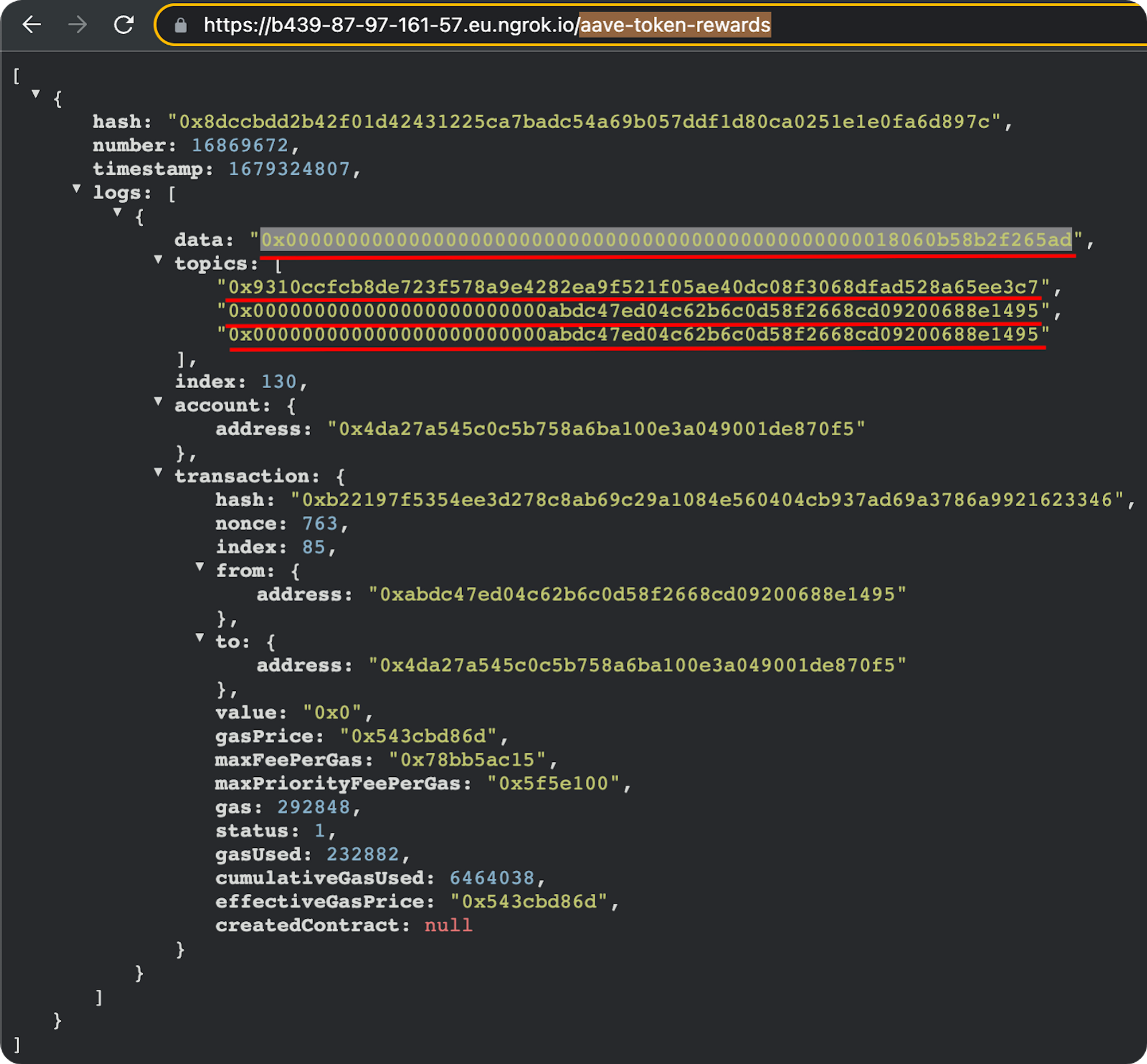Collapse the logs array
Screen dimensions: 1147x1064
pyautogui.click(x=77, y=188)
